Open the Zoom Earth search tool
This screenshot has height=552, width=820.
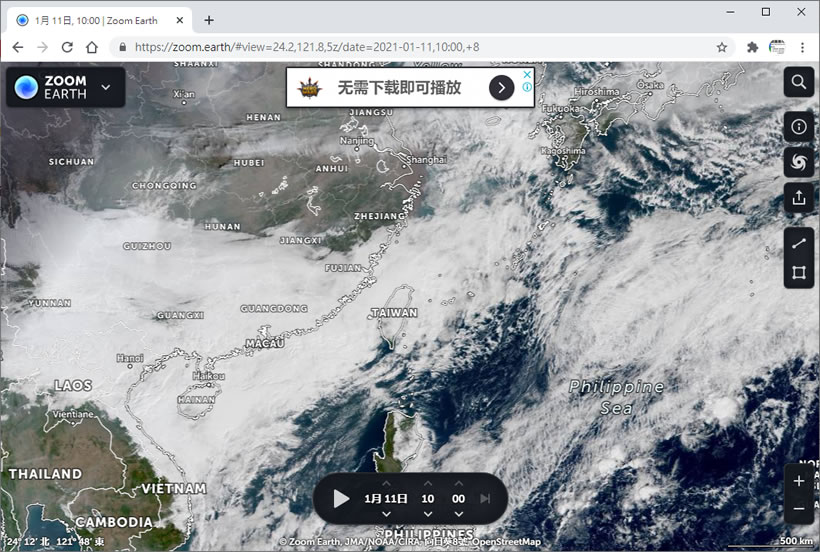point(799,82)
